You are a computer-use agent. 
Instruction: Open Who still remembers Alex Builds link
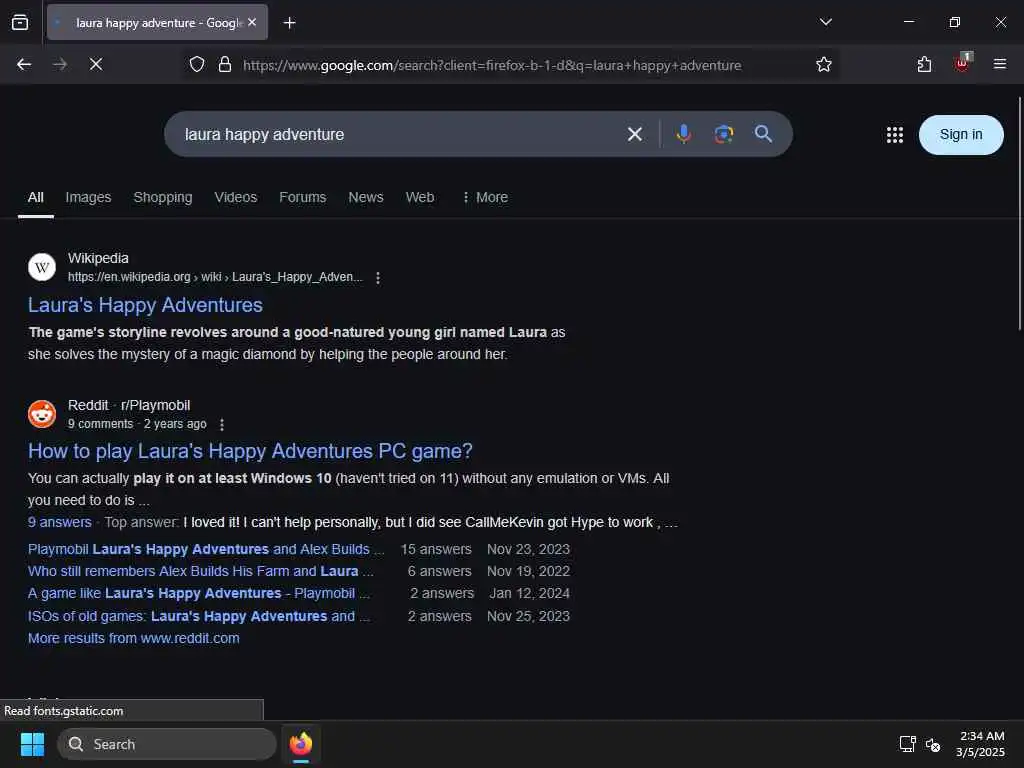[200, 571]
